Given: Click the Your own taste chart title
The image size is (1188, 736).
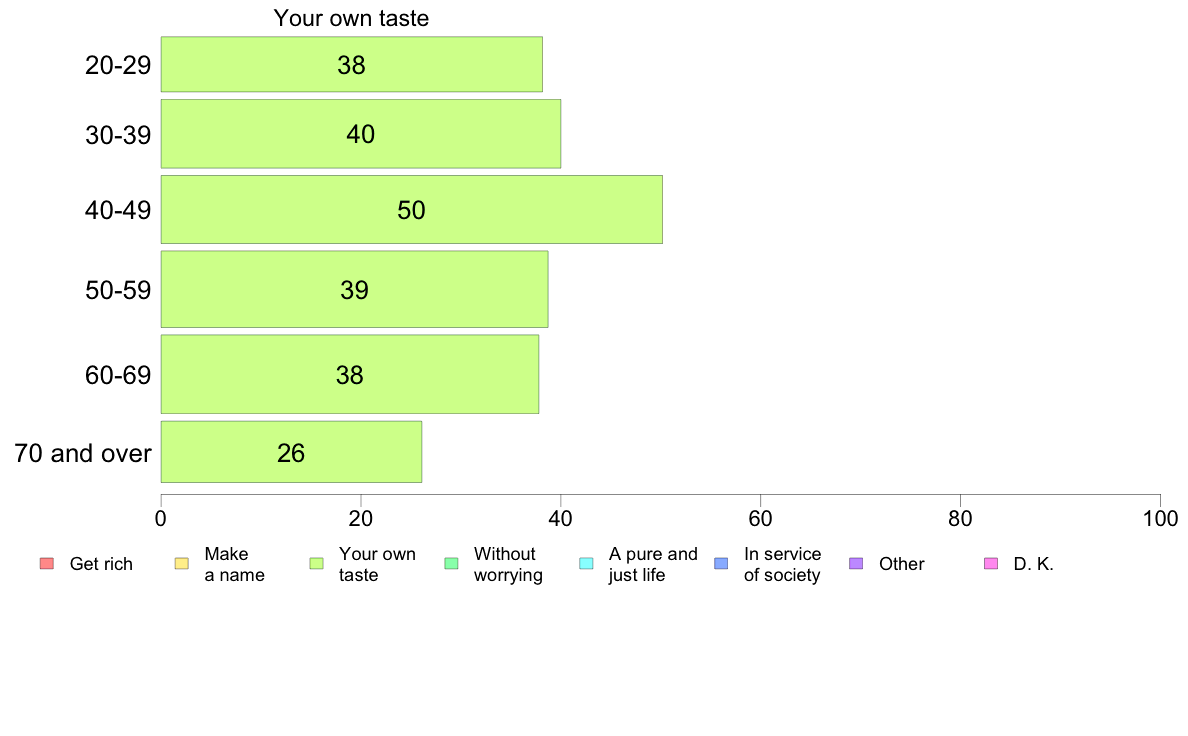Looking at the screenshot, I should click(x=352, y=17).
